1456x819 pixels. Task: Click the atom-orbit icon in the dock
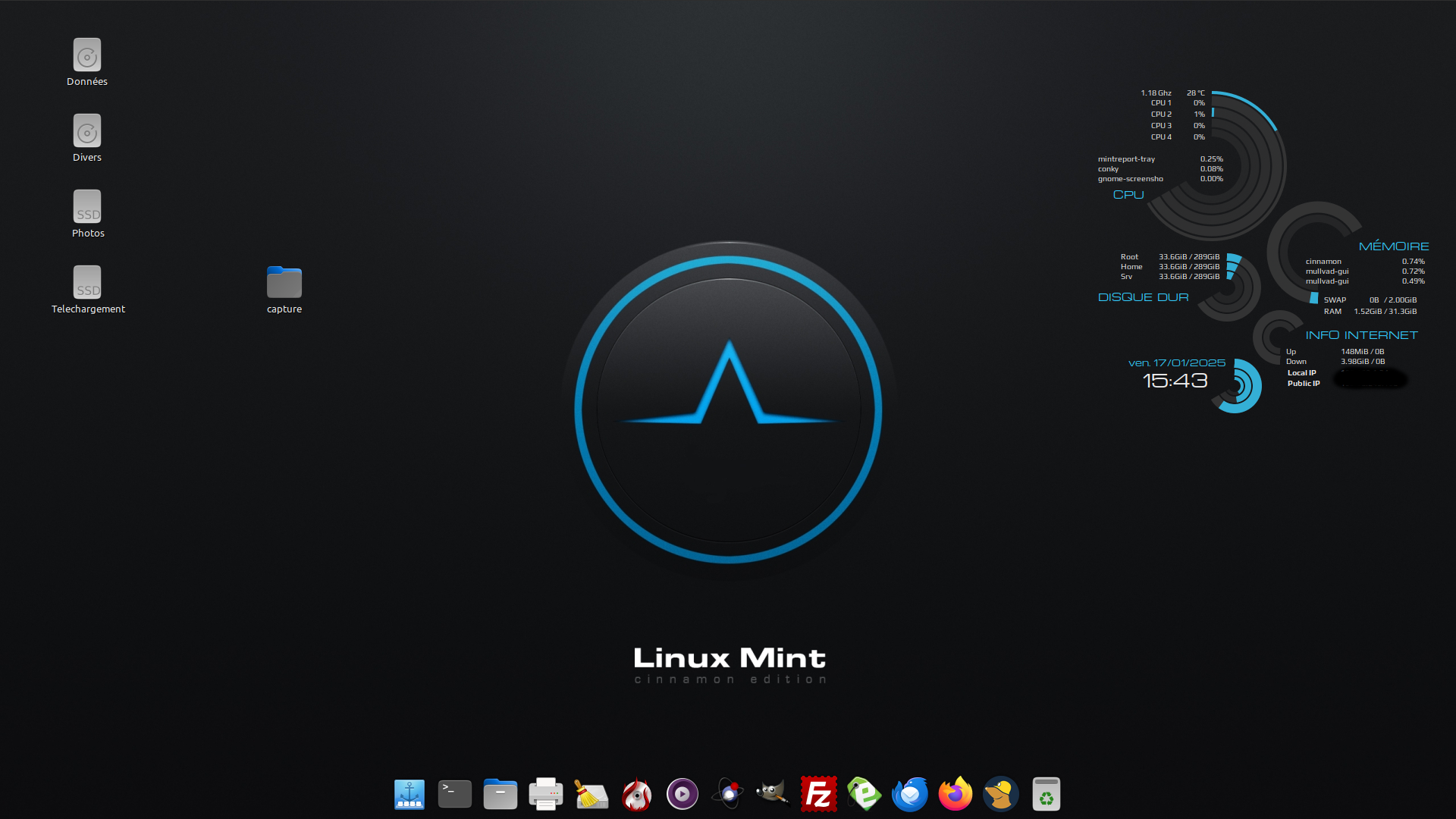[728, 794]
